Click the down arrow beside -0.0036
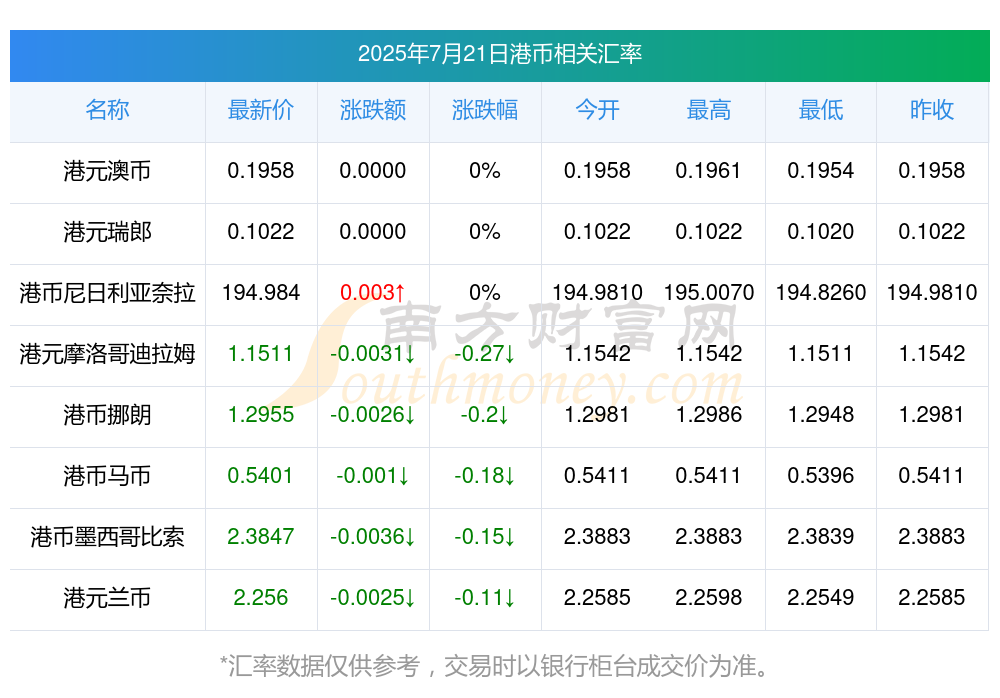This screenshot has width=1000, height=698. (x=411, y=537)
